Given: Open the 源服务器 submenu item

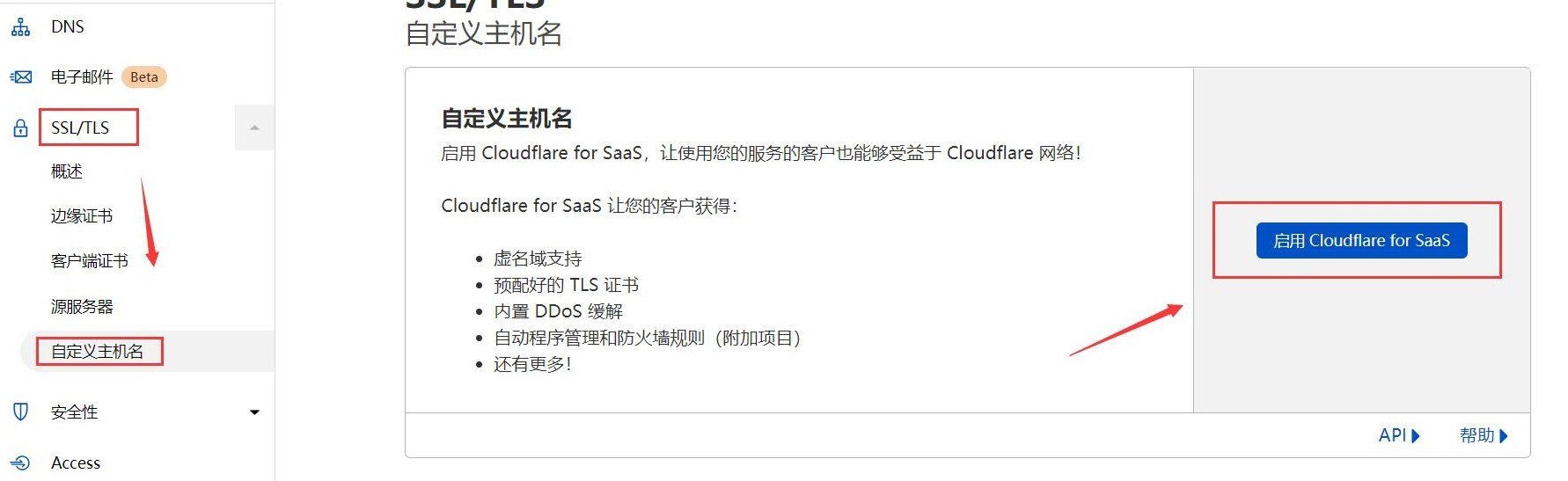Looking at the screenshot, I should tap(82, 307).
